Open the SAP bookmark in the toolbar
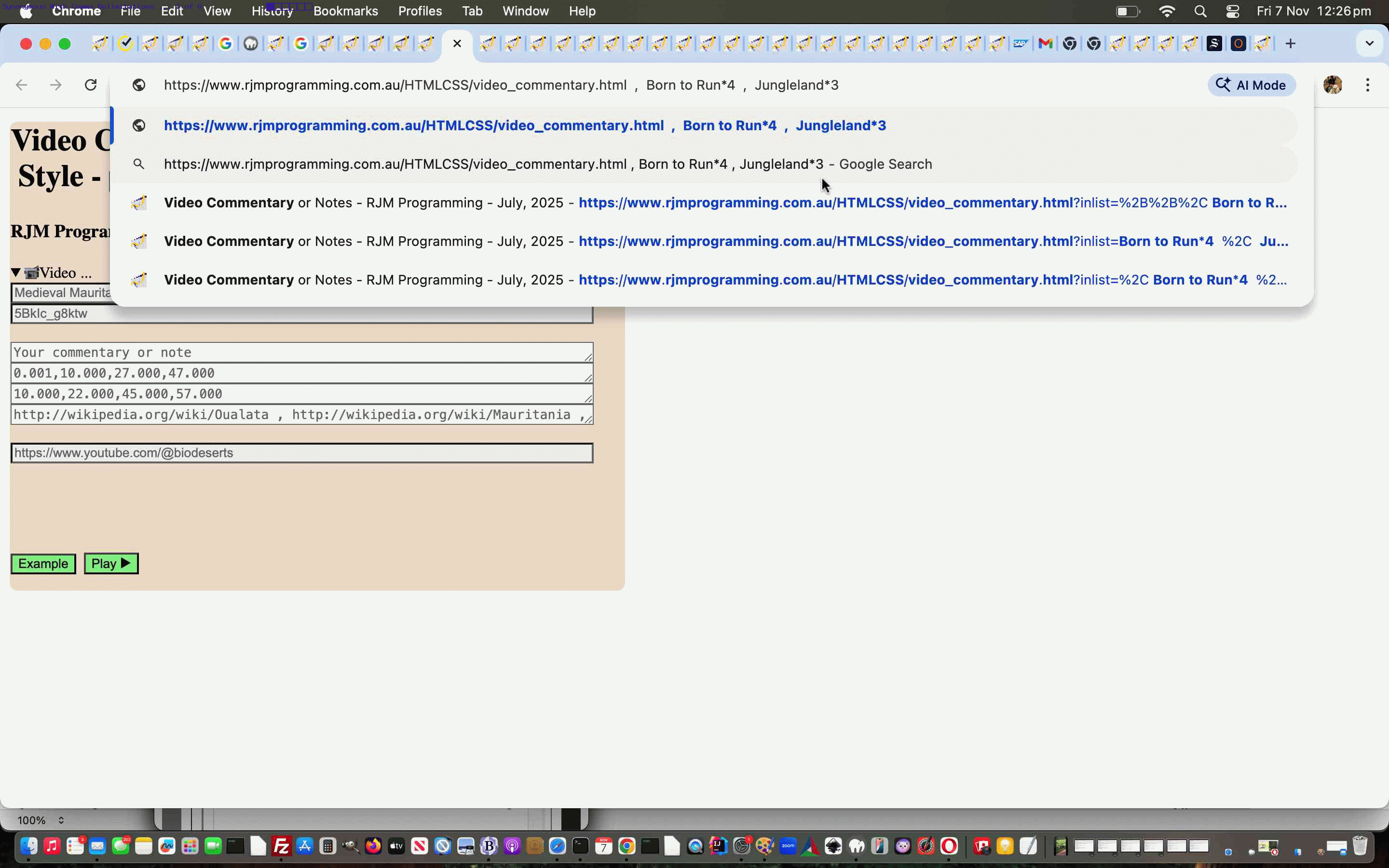1389x868 pixels. point(1021,43)
